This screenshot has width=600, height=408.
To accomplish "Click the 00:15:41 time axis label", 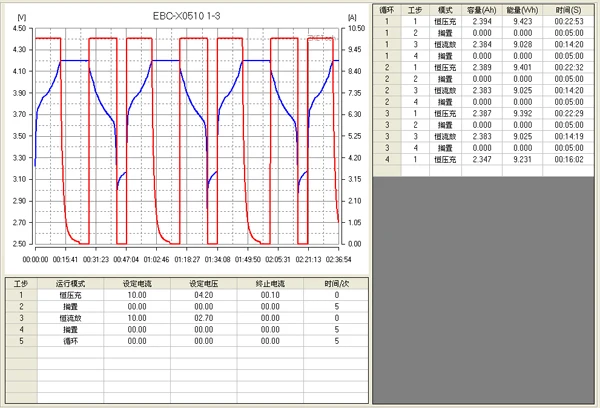I will click(65, 259).
